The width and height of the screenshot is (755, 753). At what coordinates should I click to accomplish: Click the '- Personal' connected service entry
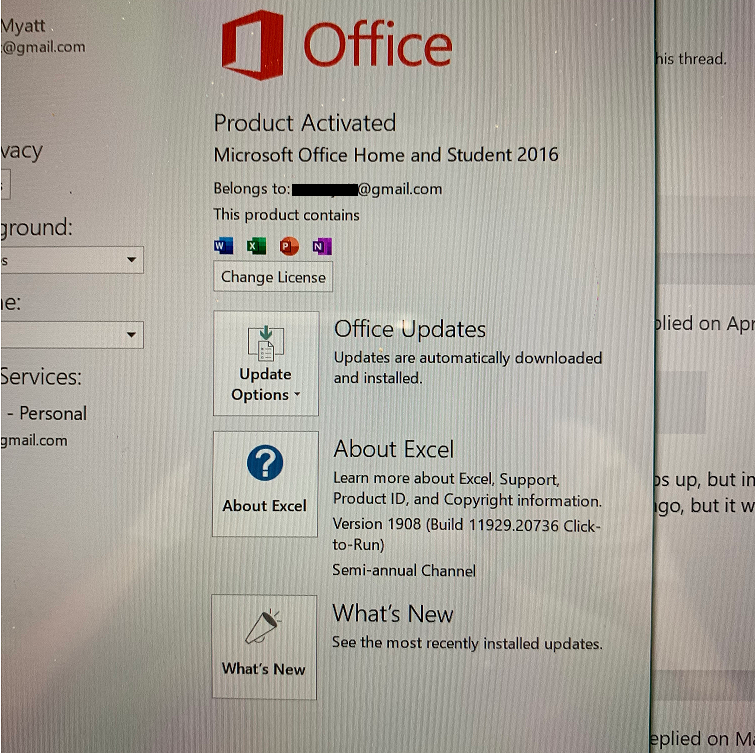[47, 413]
